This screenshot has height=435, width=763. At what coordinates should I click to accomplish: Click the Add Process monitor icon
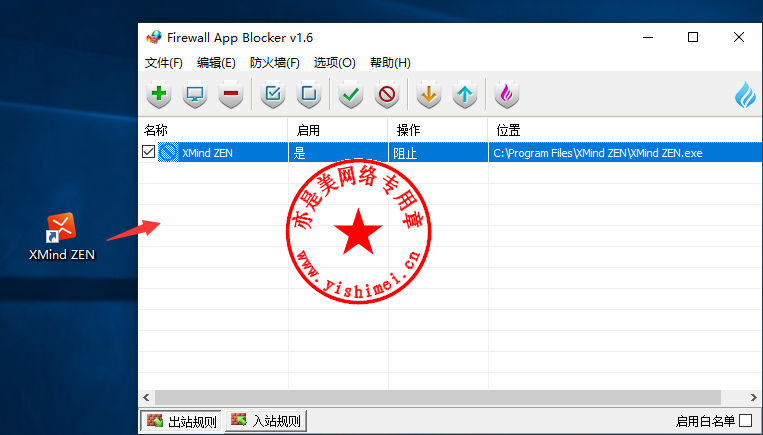pyautogui.click(x=195, y=94)
